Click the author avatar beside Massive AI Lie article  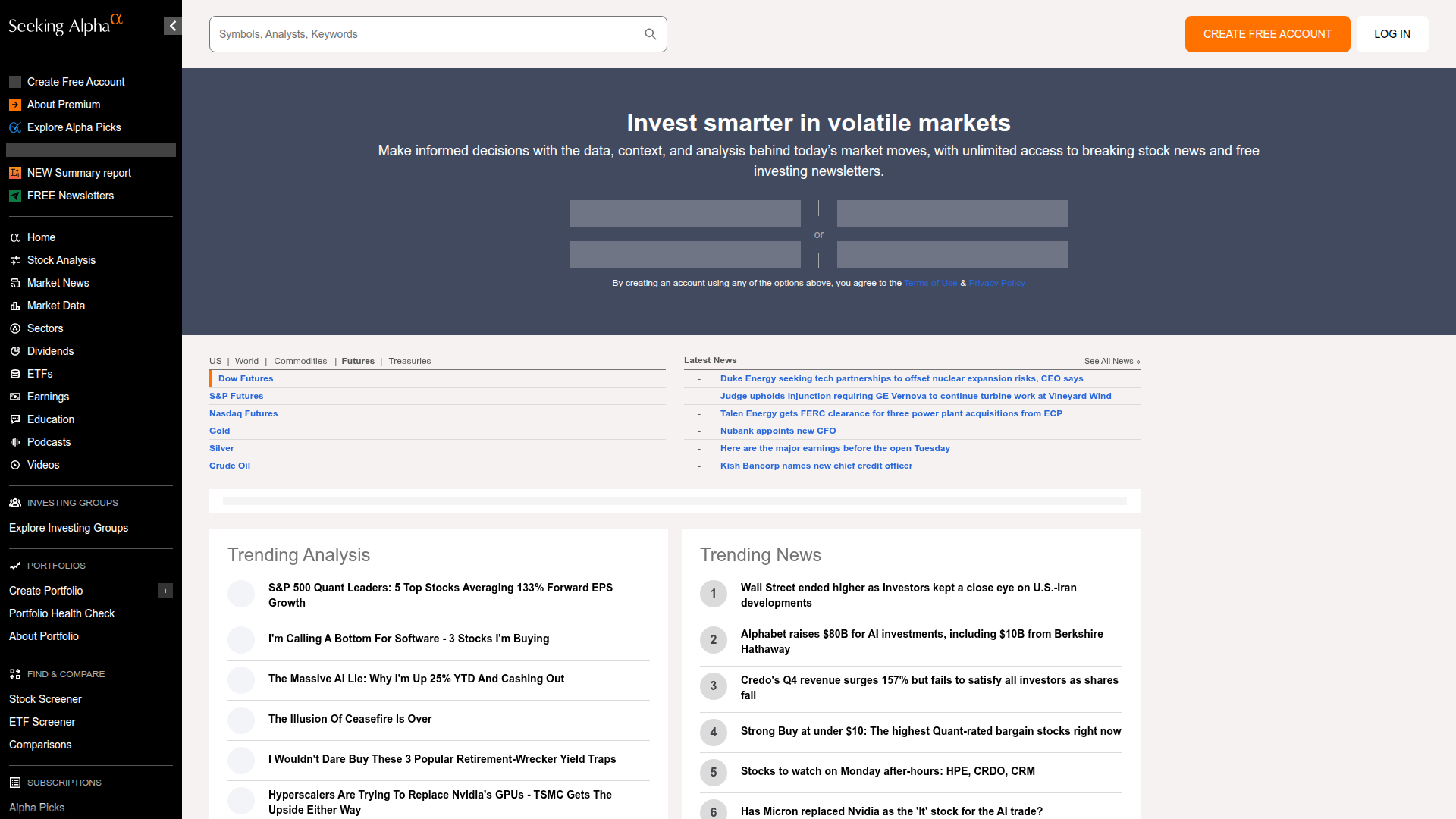pos(241,680)
